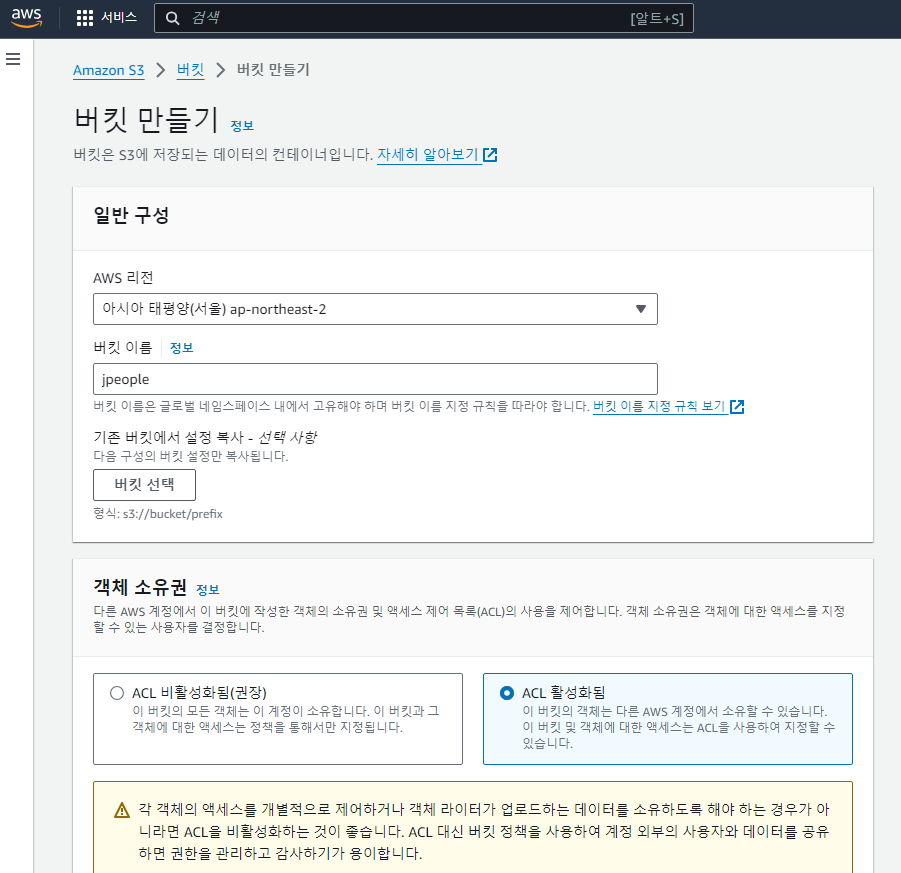Go to 버킷 breadcrumb link
The height and width of the screenshot is (873, 901).
(x=190, y=70)
